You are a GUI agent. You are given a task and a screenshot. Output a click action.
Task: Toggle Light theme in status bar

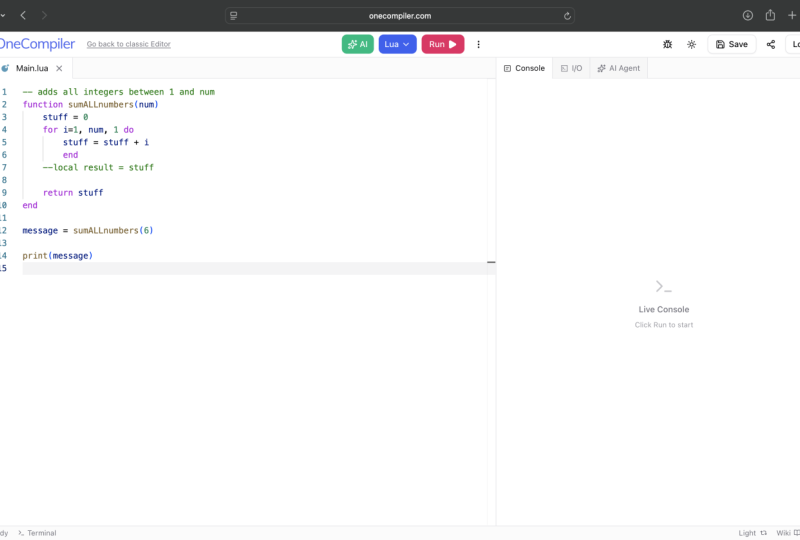(x=753, y=533)
